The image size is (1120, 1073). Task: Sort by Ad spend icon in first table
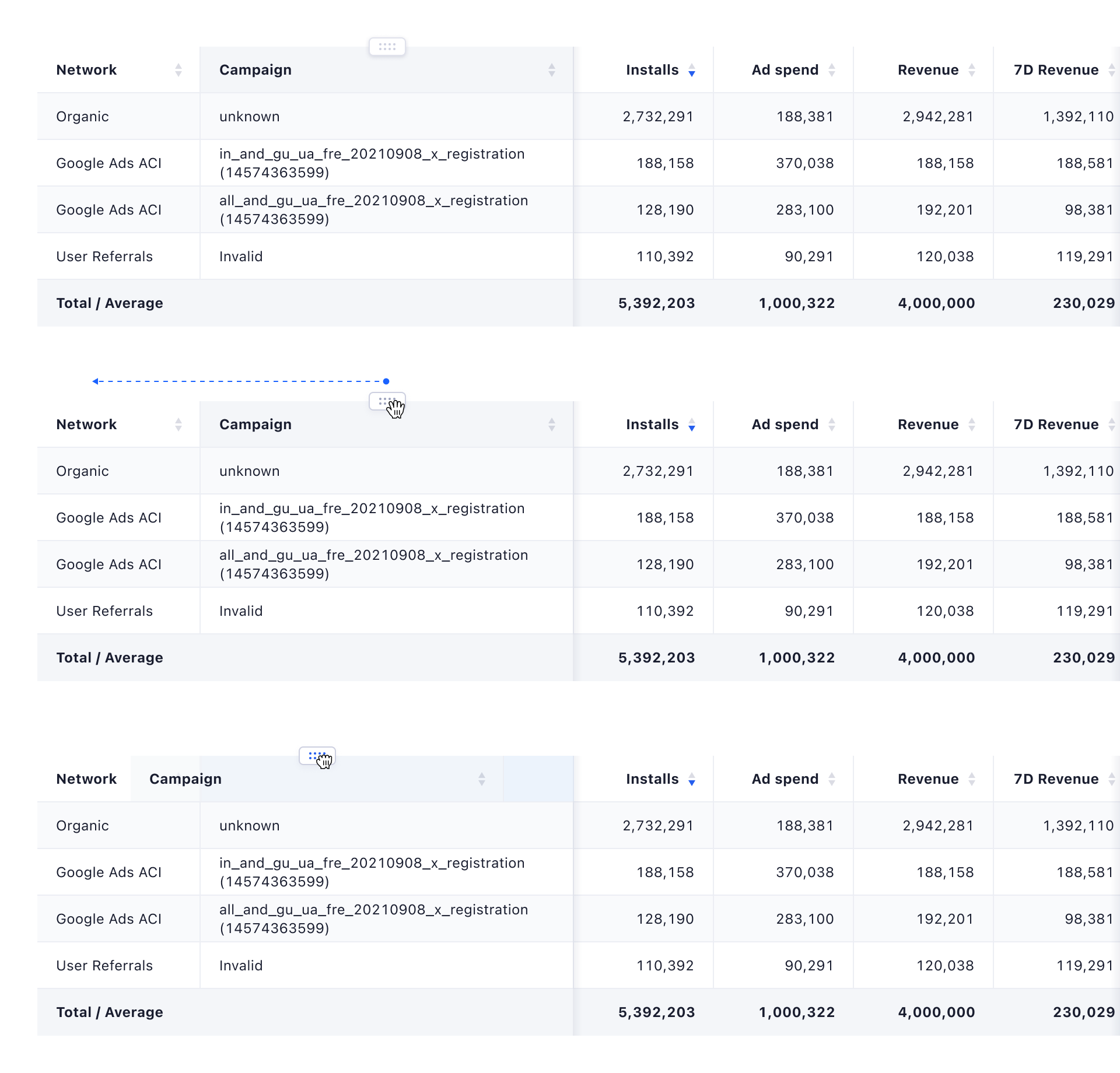point(832,70)
